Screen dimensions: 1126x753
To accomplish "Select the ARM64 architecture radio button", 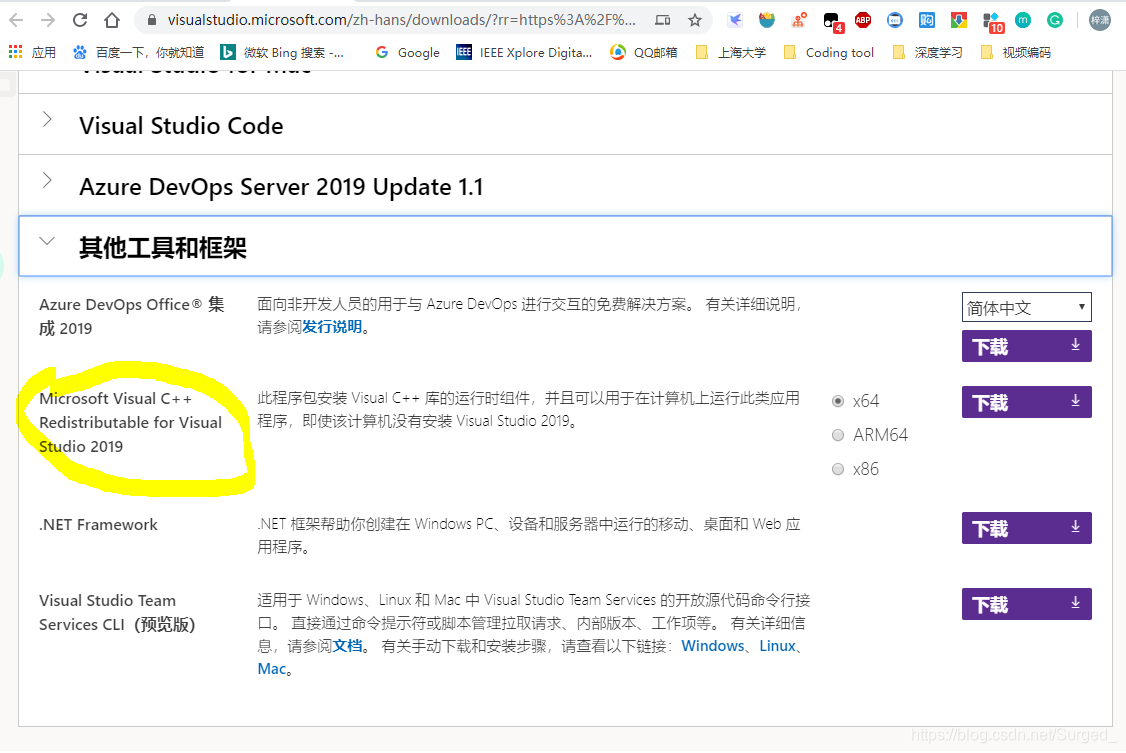I will (x=837, y=435).
